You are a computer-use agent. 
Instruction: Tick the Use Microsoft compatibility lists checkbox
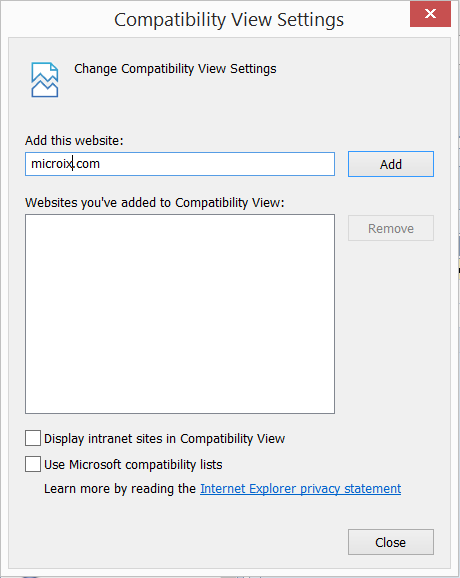pos(33,464)
